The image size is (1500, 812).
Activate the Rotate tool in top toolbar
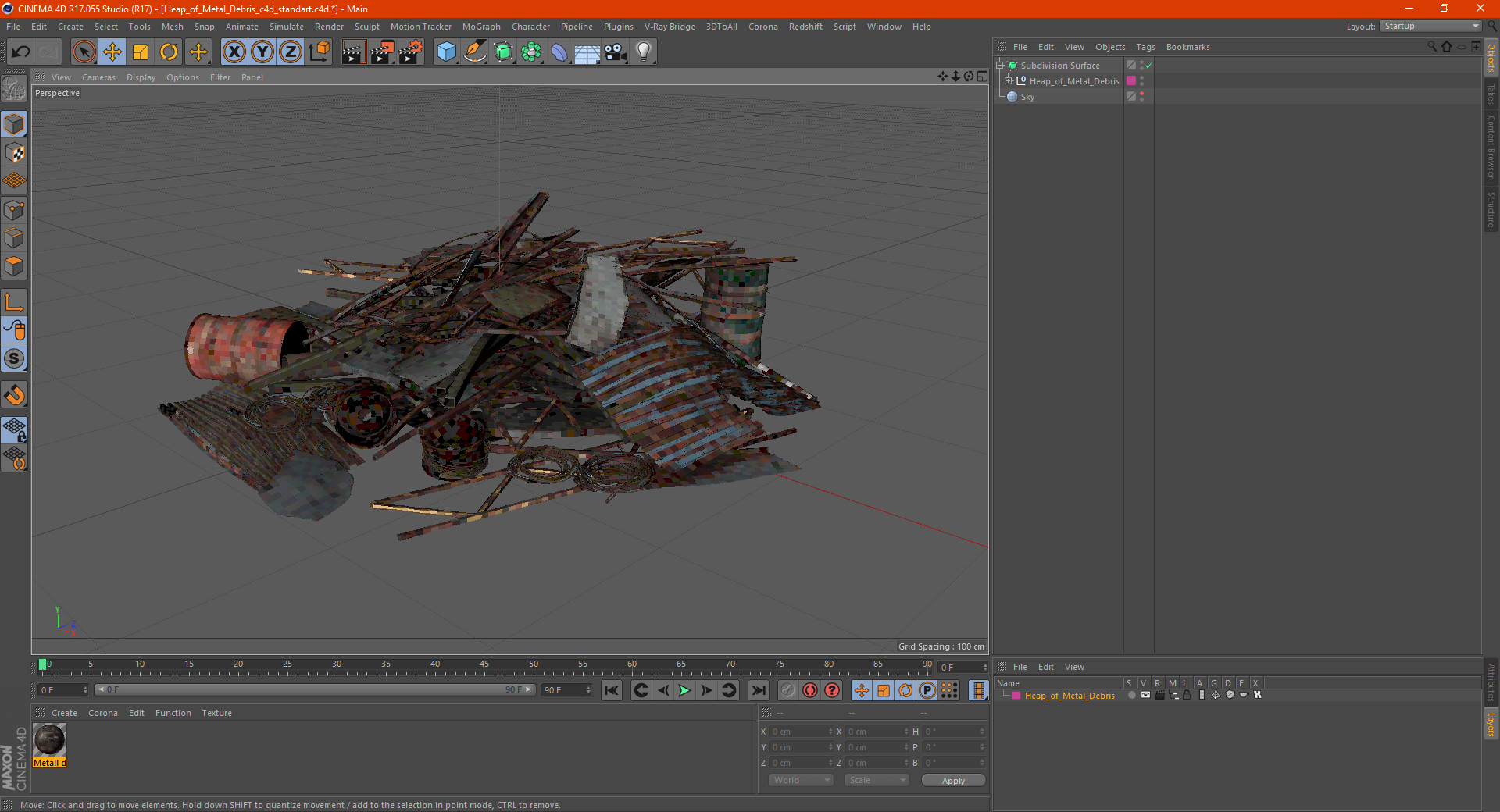pyautogui.click(x=169, y=52)
